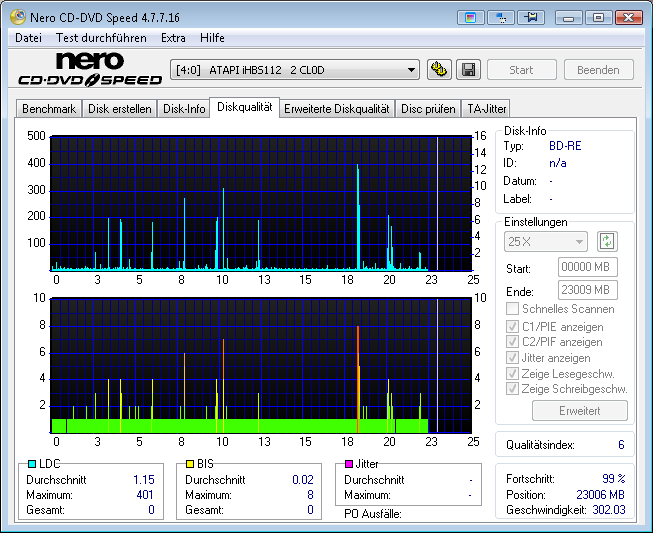
Task: Click the Fortschritt value 99 %
Action: coord(614,479)
